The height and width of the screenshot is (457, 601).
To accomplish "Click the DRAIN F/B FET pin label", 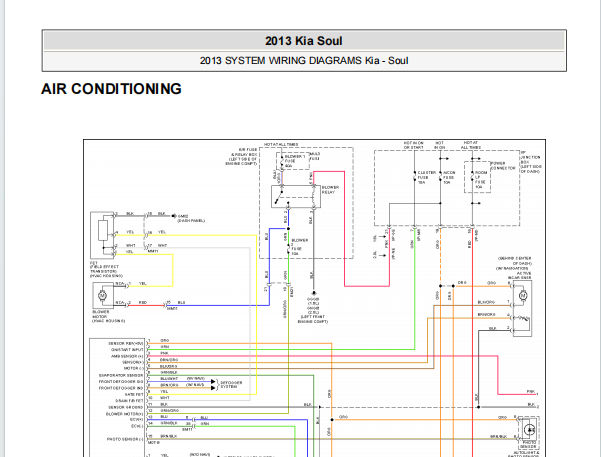I will (129, 401).
